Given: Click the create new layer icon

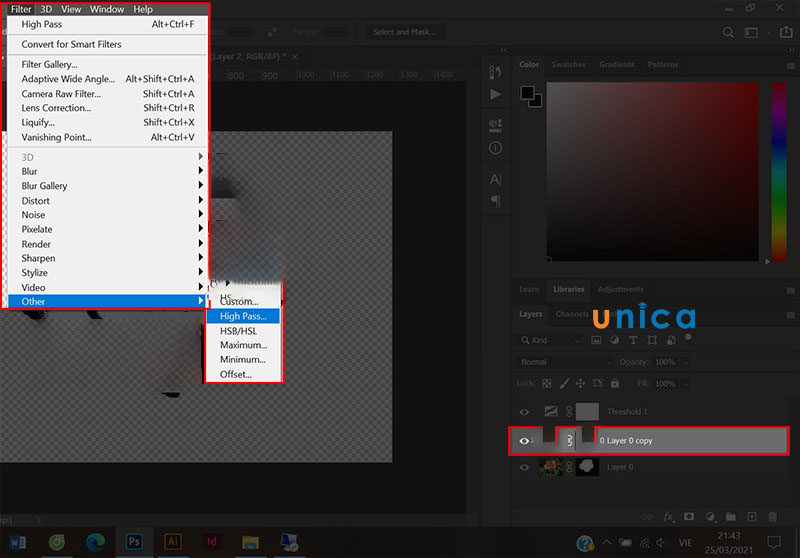Looking at the screenshot, I should coord(751,517).
